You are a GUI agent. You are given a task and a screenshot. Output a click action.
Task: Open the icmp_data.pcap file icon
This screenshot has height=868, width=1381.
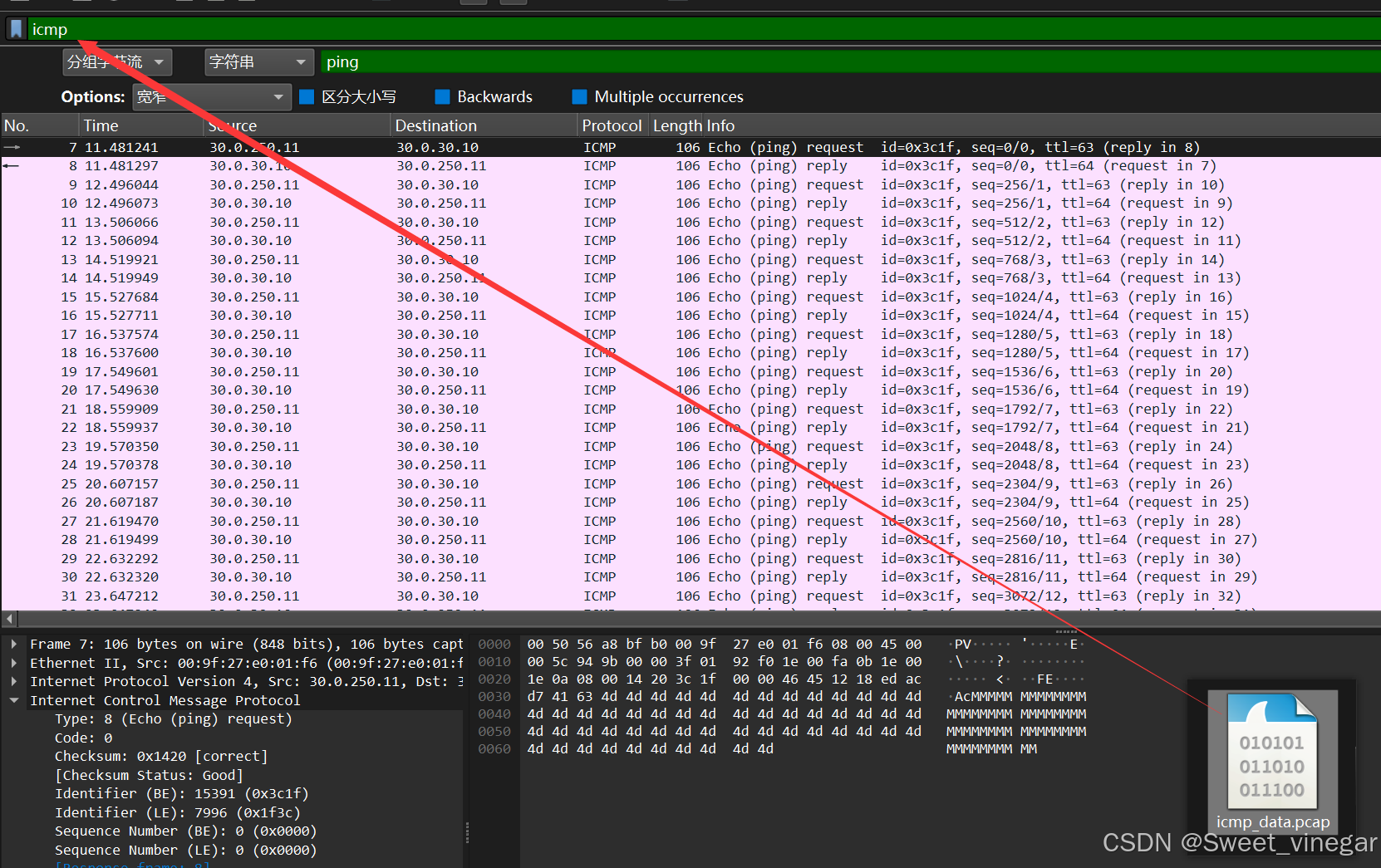tap(1270, 752)
